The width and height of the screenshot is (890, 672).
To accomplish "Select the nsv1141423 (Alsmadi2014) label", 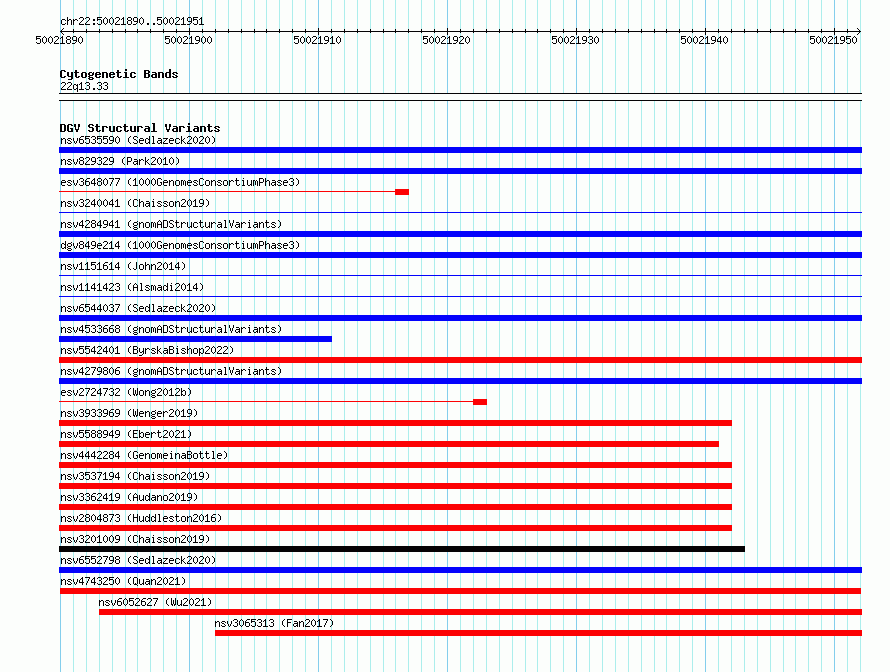I will (x=132, y=287).
